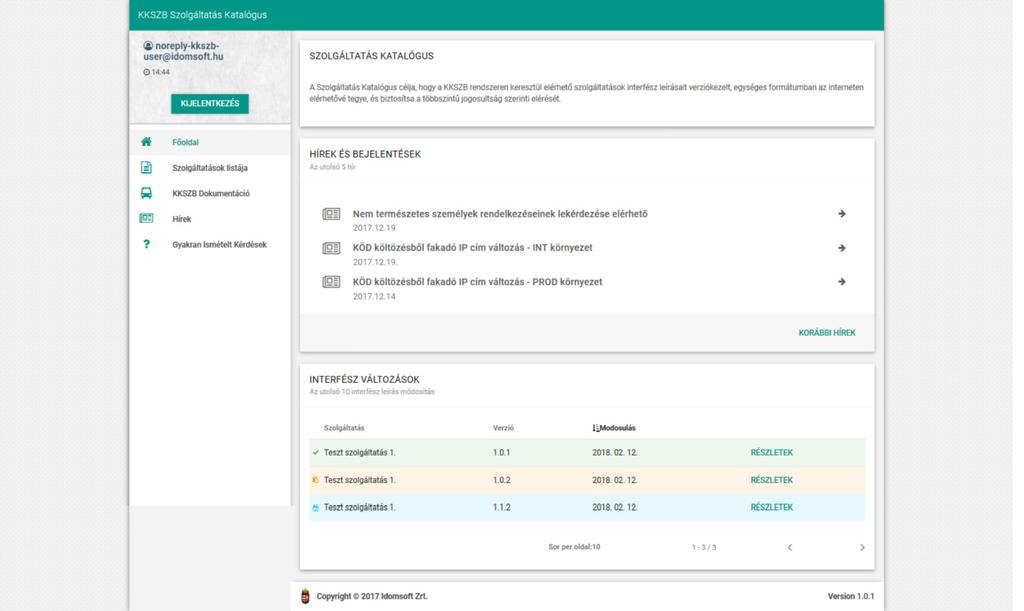Image resolution: width=1024 pixels, height=611 pixels.
Task: Click the home icon beside Főoldal
Action: click(146, 142)
